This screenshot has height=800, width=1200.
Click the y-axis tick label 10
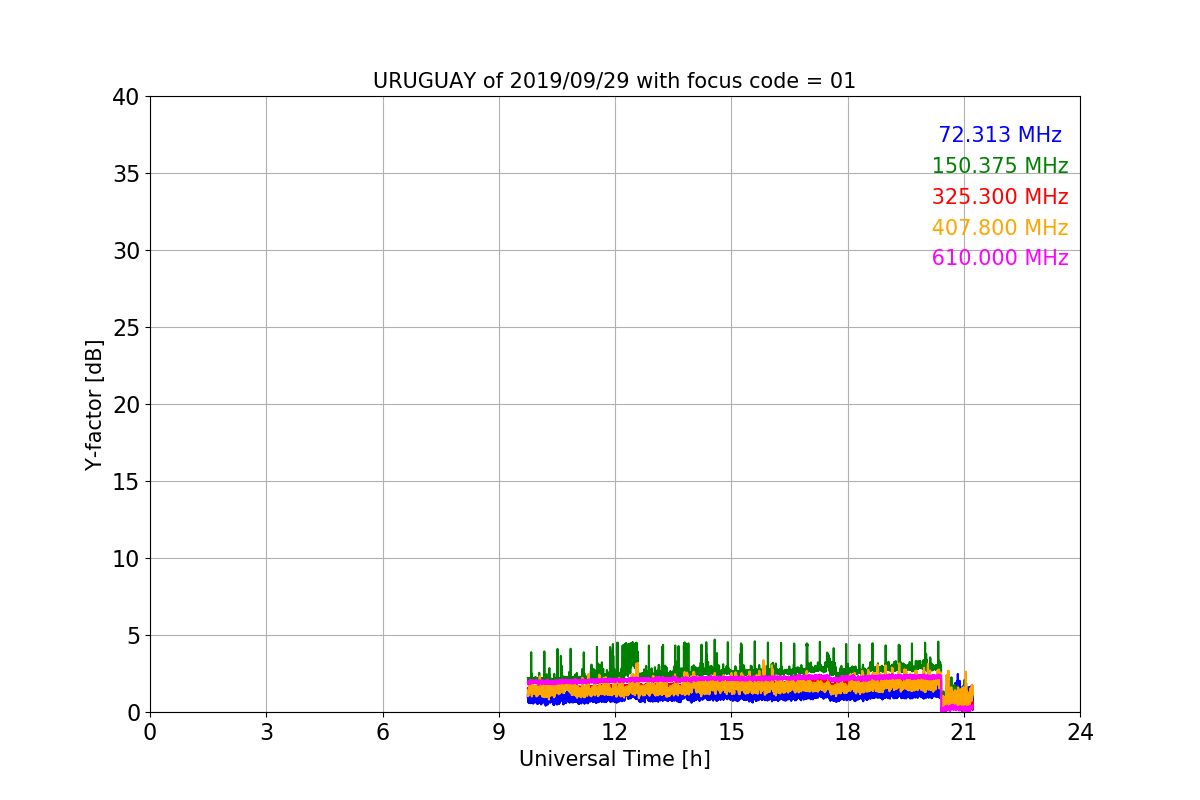(x=125, y=559)
